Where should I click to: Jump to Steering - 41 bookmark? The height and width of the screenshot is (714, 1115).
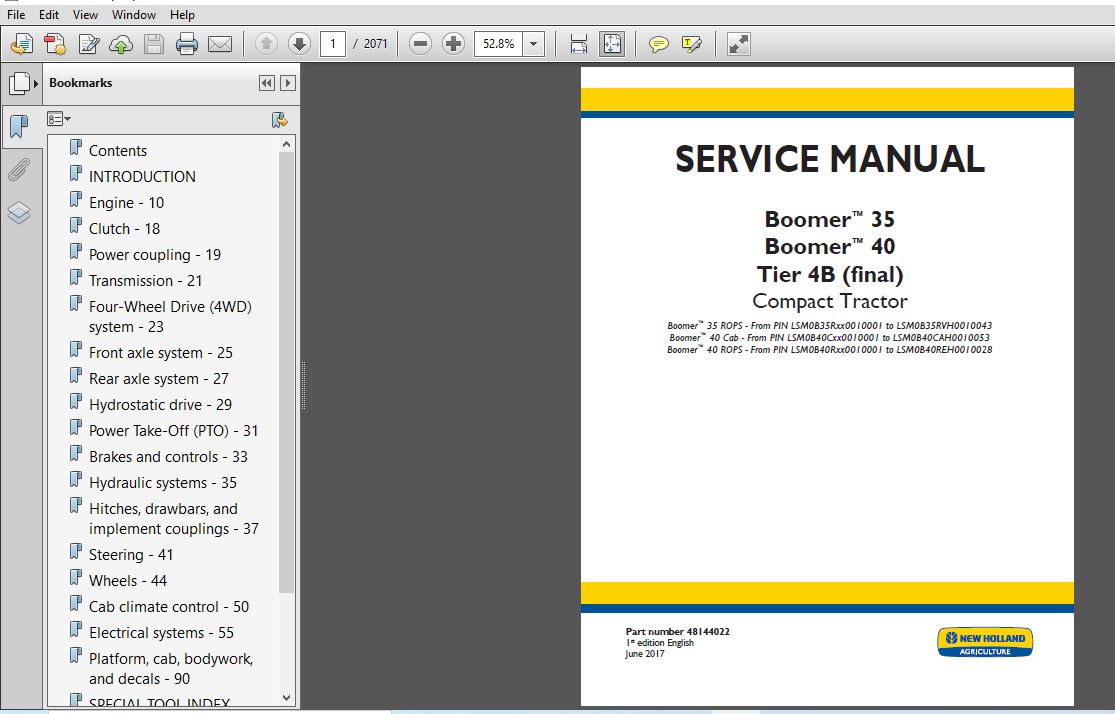131,555
